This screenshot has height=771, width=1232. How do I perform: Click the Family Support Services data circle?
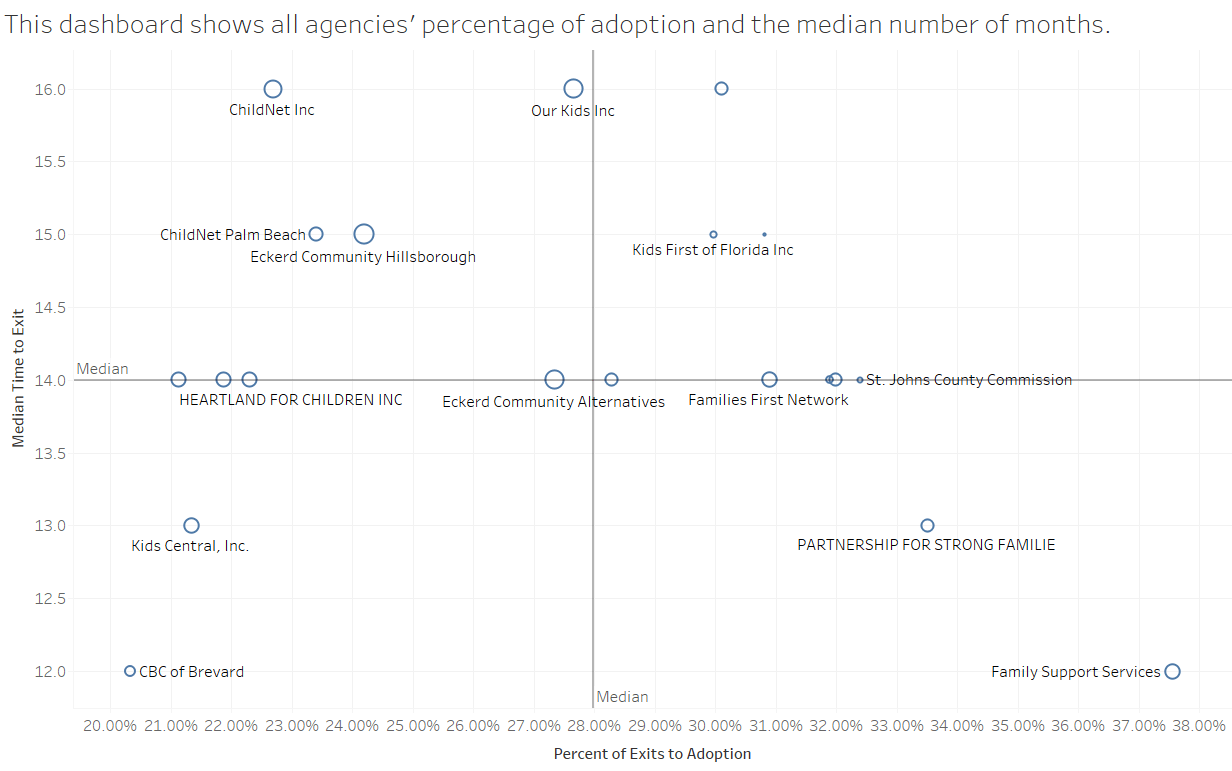[1173, 671]
